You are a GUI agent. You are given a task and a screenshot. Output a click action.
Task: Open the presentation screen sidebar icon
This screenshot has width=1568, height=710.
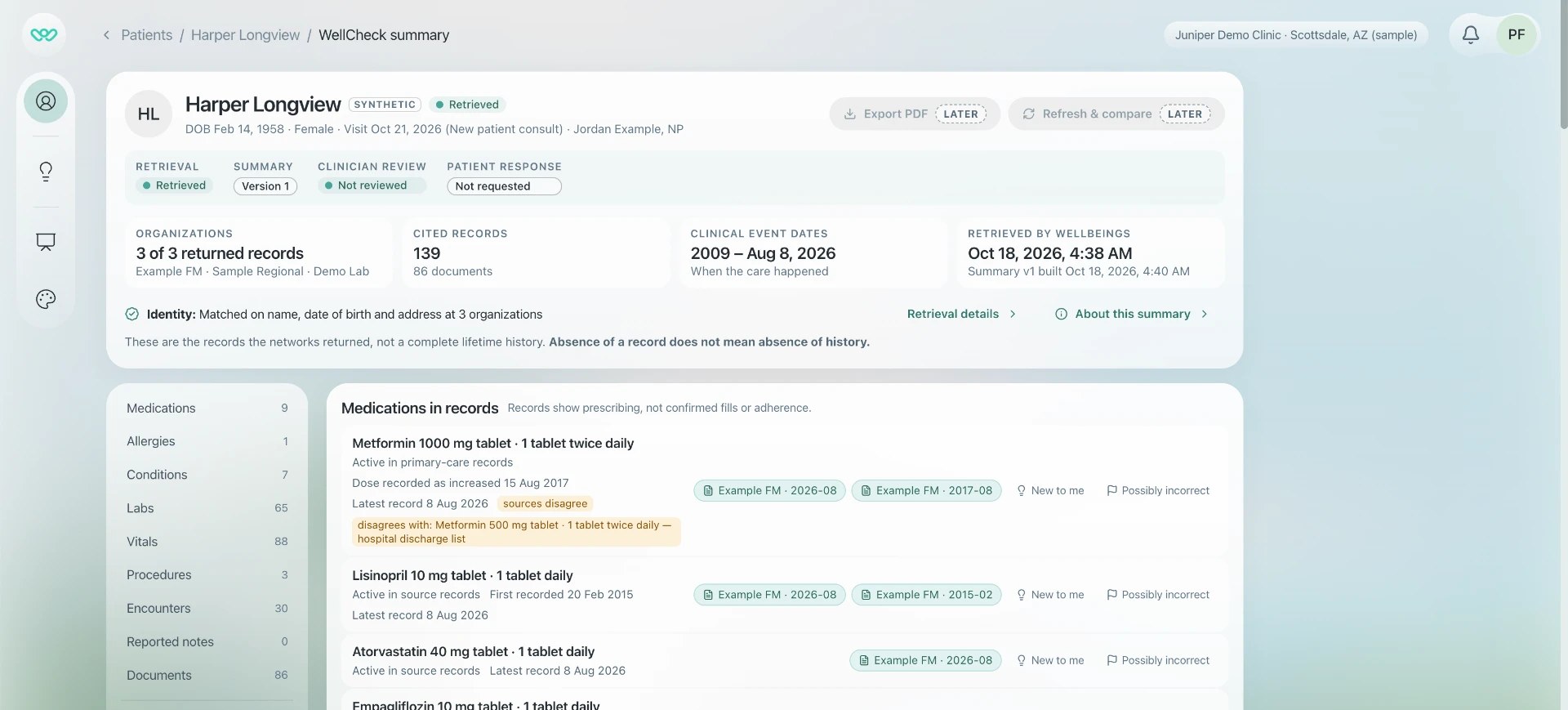46,242
